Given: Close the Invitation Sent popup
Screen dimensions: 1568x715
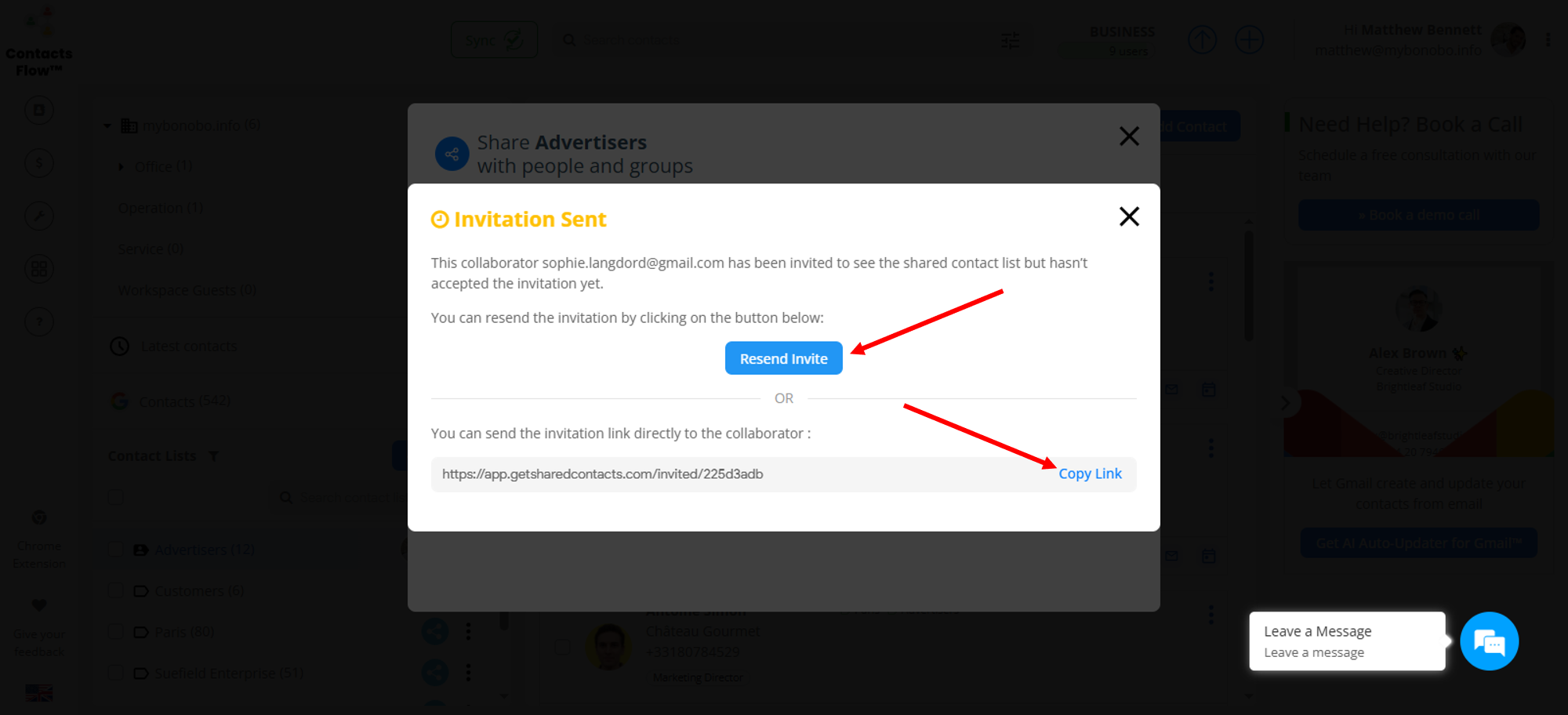Looking at the screenshot, I should [x=1129, y=216].
